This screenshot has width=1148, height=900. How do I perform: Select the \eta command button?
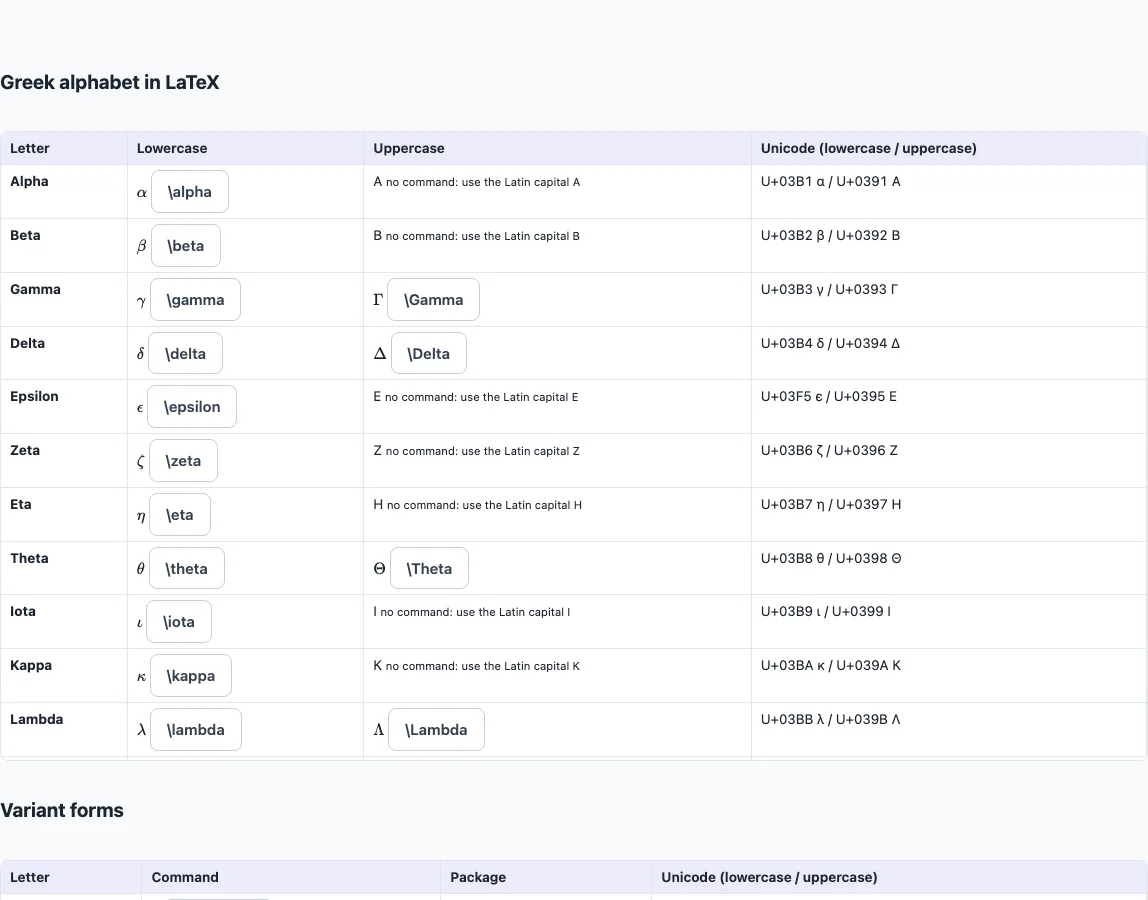coord(180,515)
